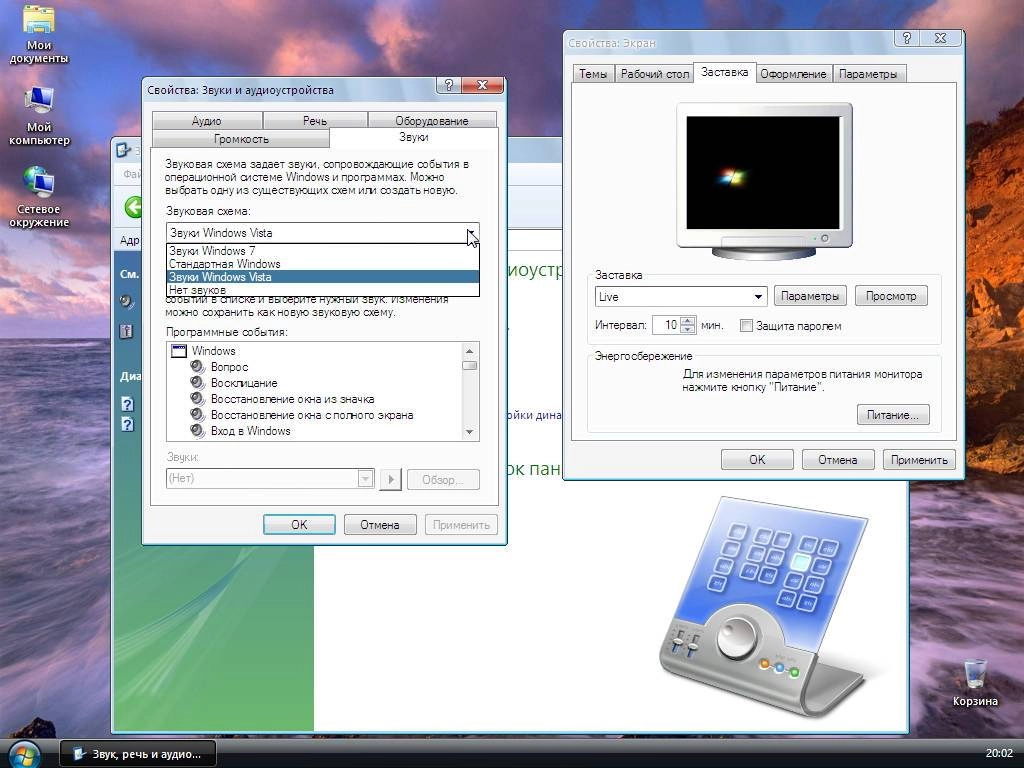The image size is (1024, 768).
Task: Choose Звуки Windows 7 from the list
Action: point(323,251)
